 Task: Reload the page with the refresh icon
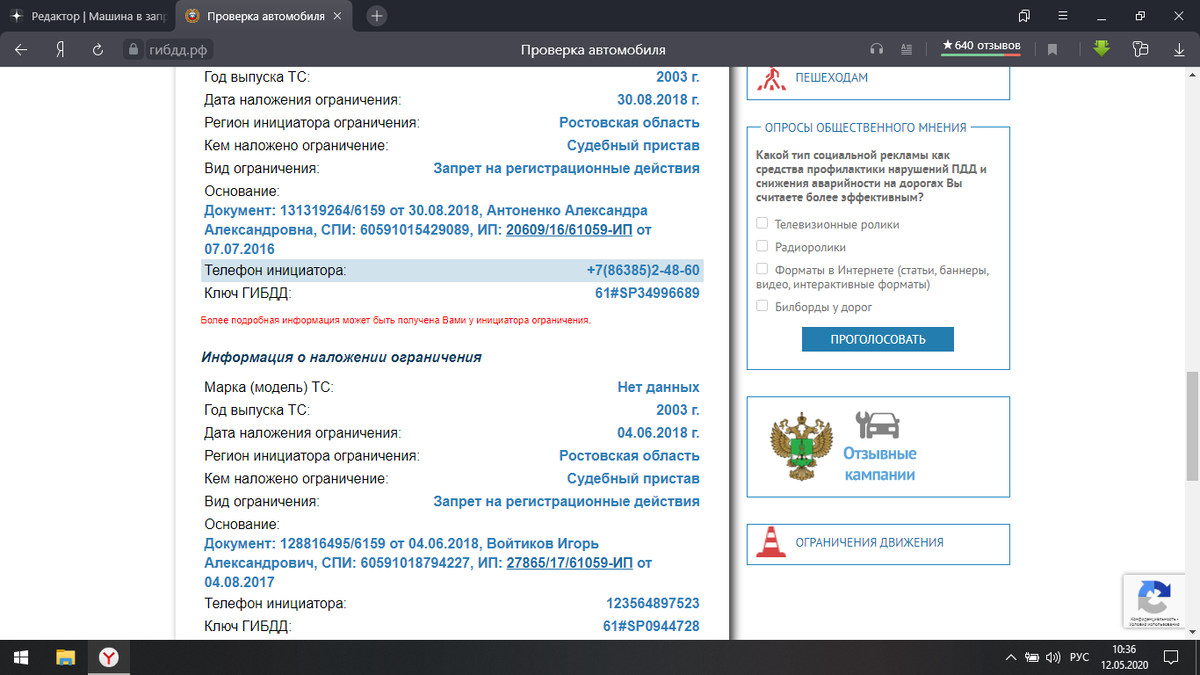98,49
